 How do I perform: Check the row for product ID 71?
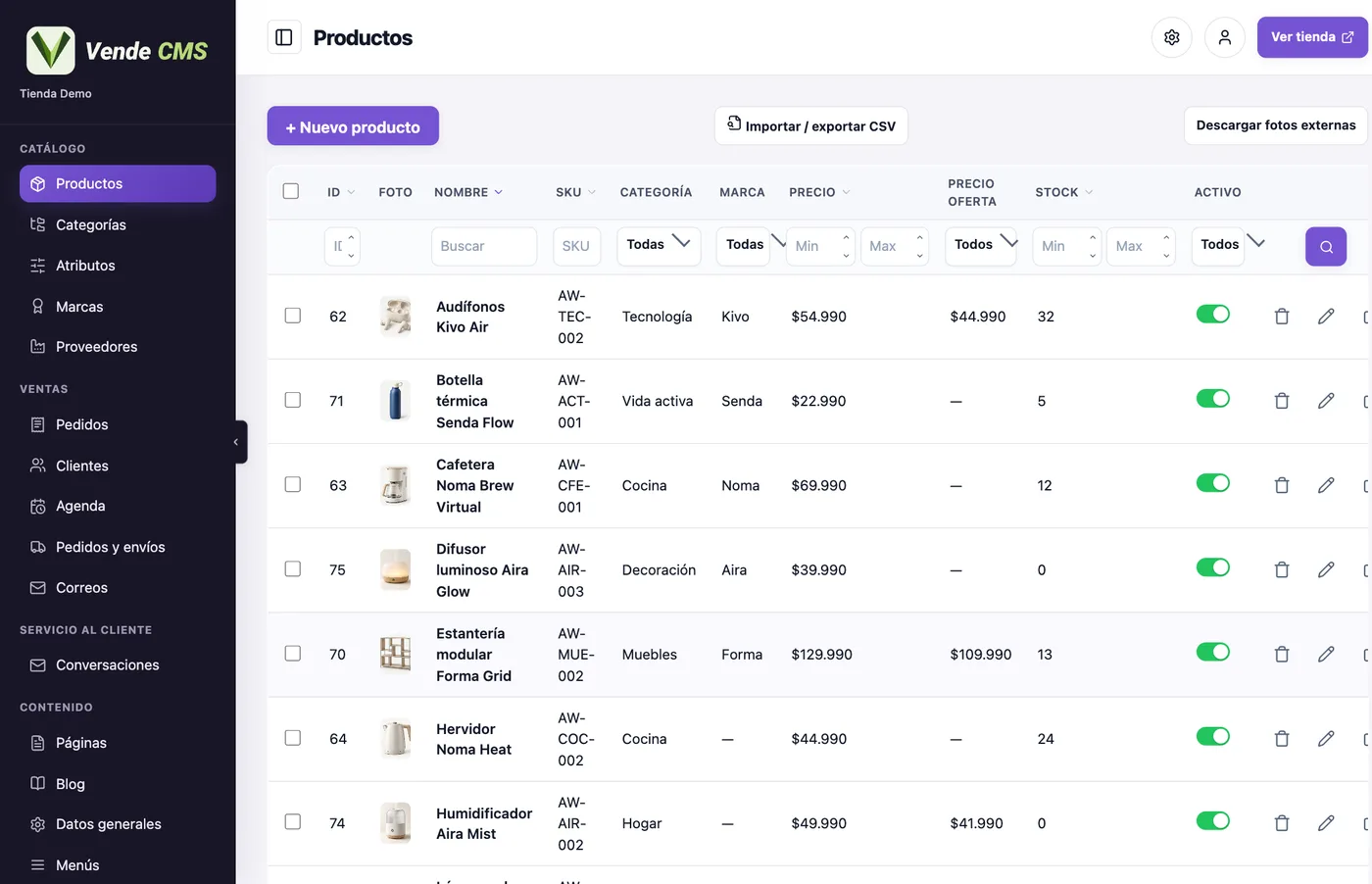point(293,400)
